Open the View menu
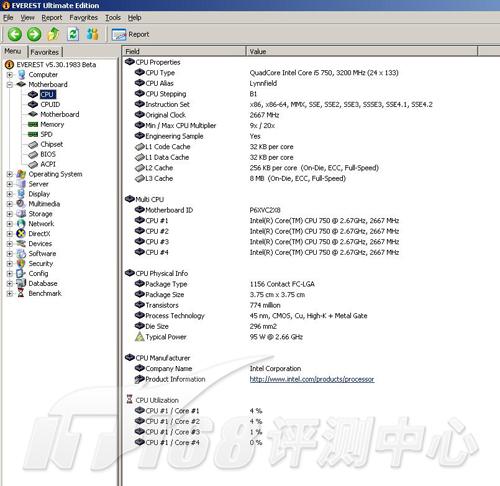Image resolution: width=500 pixels, height=486 pixels. [x=27, y=17]
